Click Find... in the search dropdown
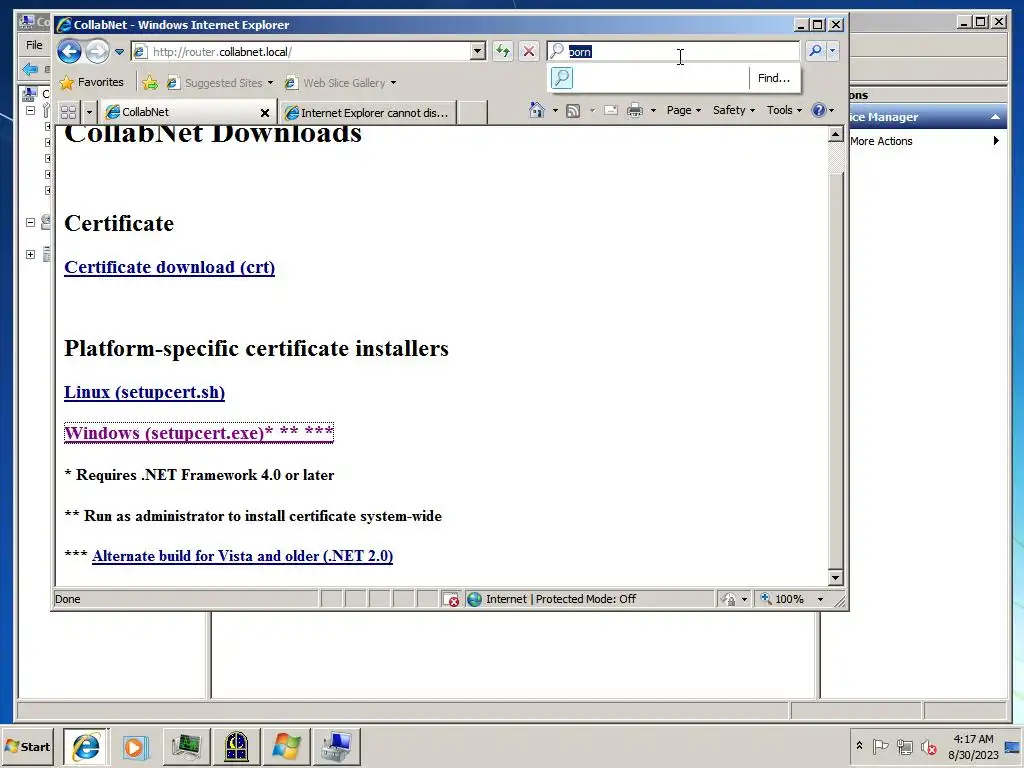Image resolution: width=1024 pixels, height=768 pixels. pyautogui.click(x=774, y=78)
